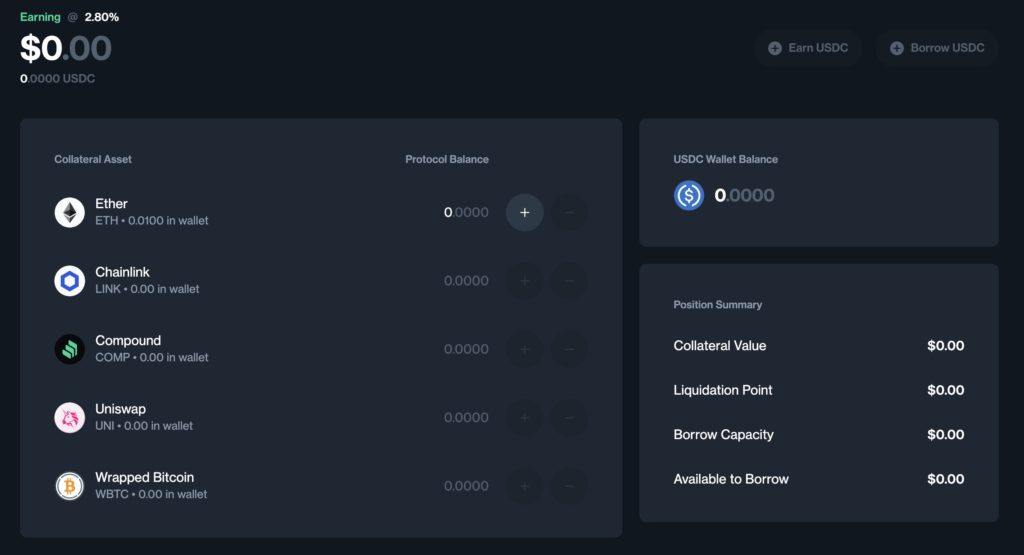Add Compound collateral with plus button
Viewport: 1024px width, 555px height.
pyautogui.click(x=525, y=349)
